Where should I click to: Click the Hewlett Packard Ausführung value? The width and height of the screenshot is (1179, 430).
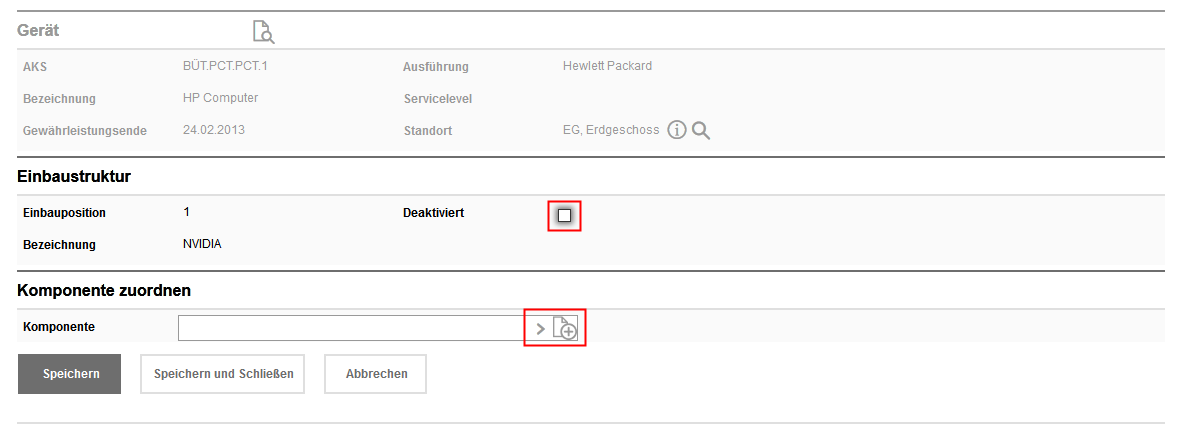[607, 67]
